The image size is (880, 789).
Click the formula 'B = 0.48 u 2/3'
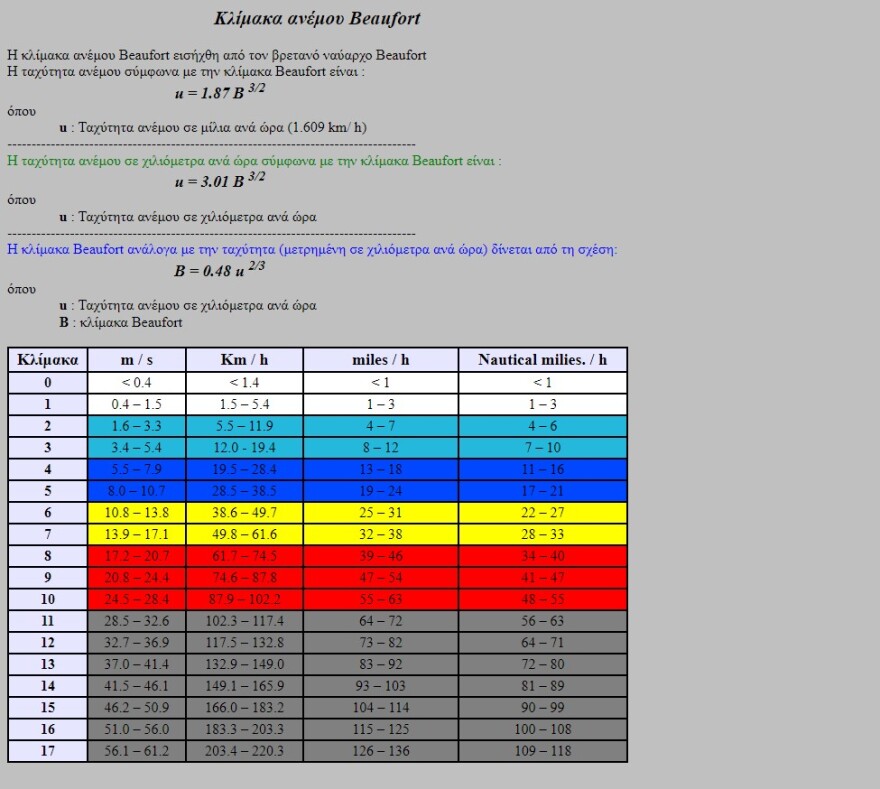pyautogui.click(x=219, y=270)
